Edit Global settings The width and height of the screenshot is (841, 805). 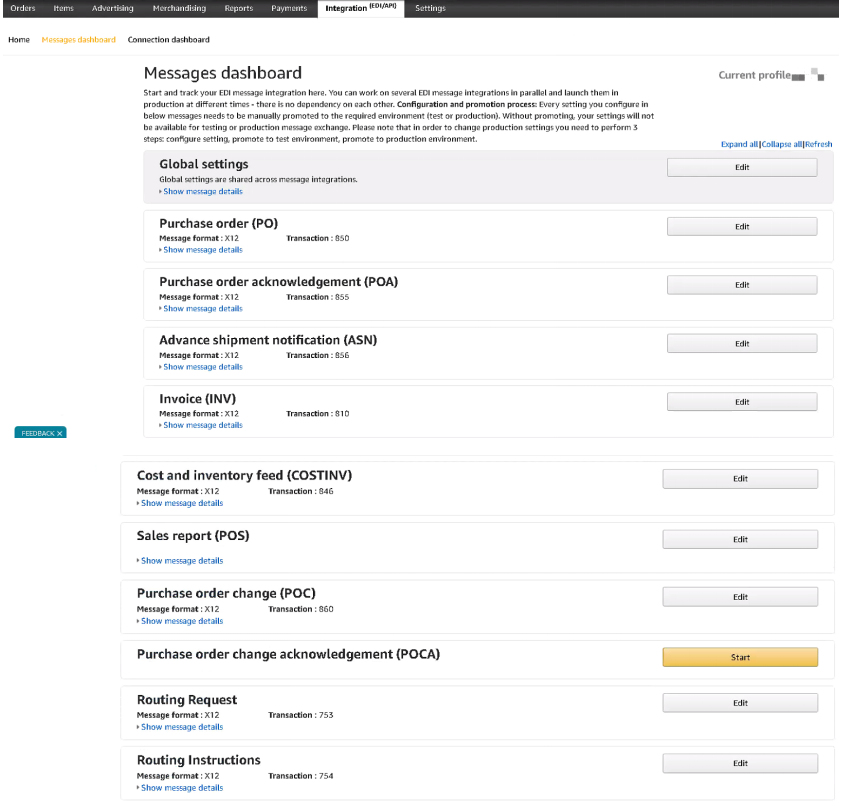(x=742, y=167)
